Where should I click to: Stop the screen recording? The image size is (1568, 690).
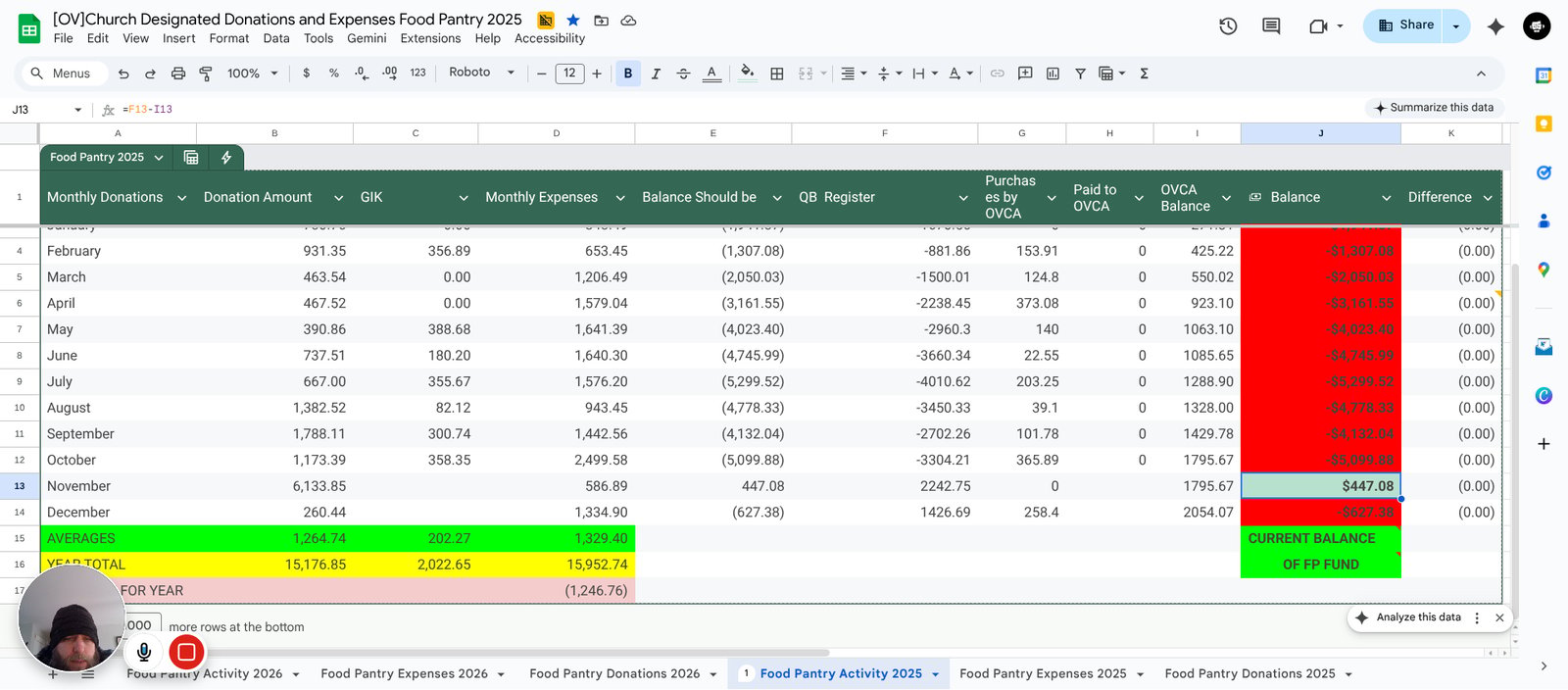coord(186,652)
